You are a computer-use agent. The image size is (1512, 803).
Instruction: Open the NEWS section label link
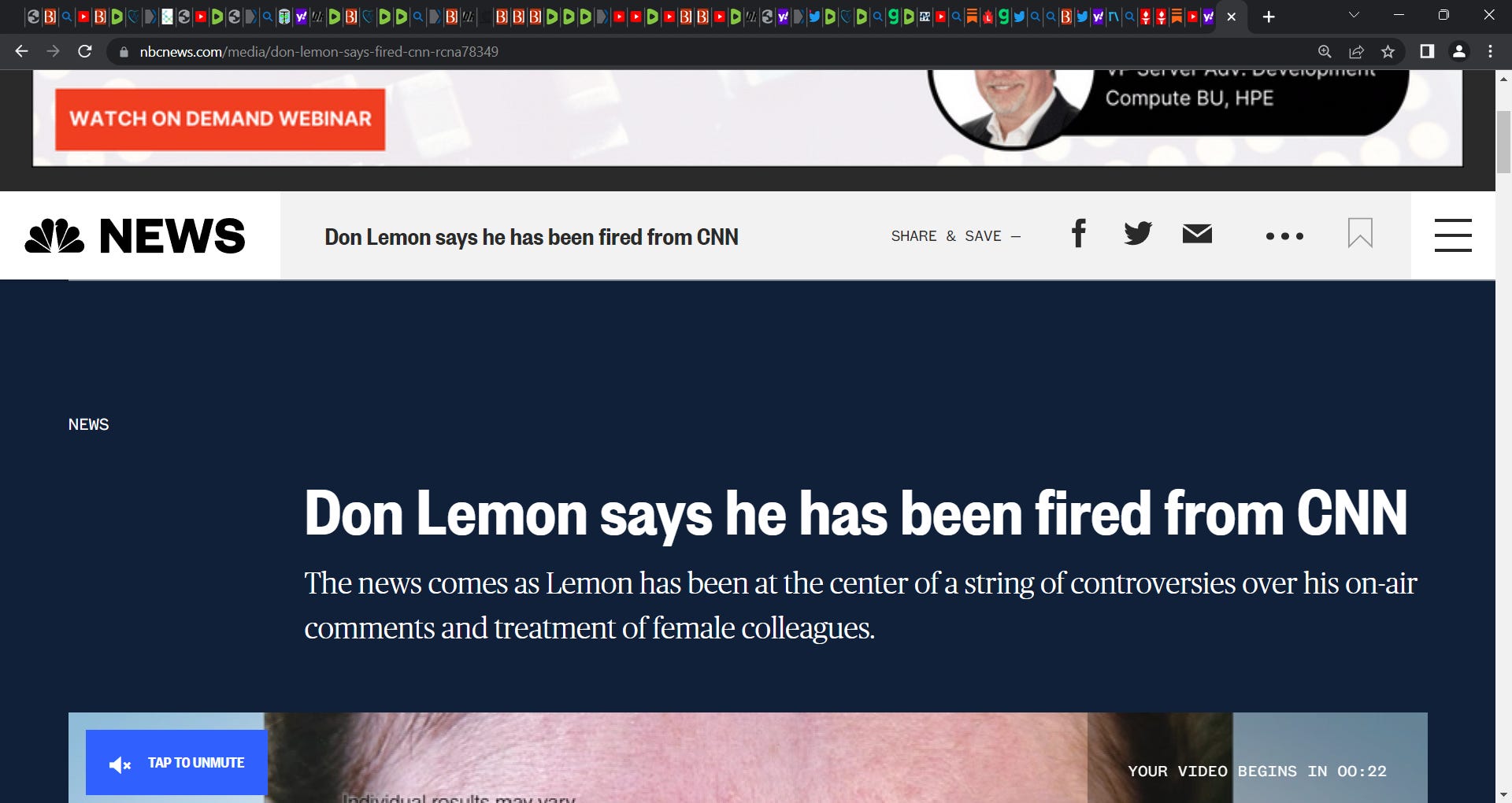[x=89, y=424]
